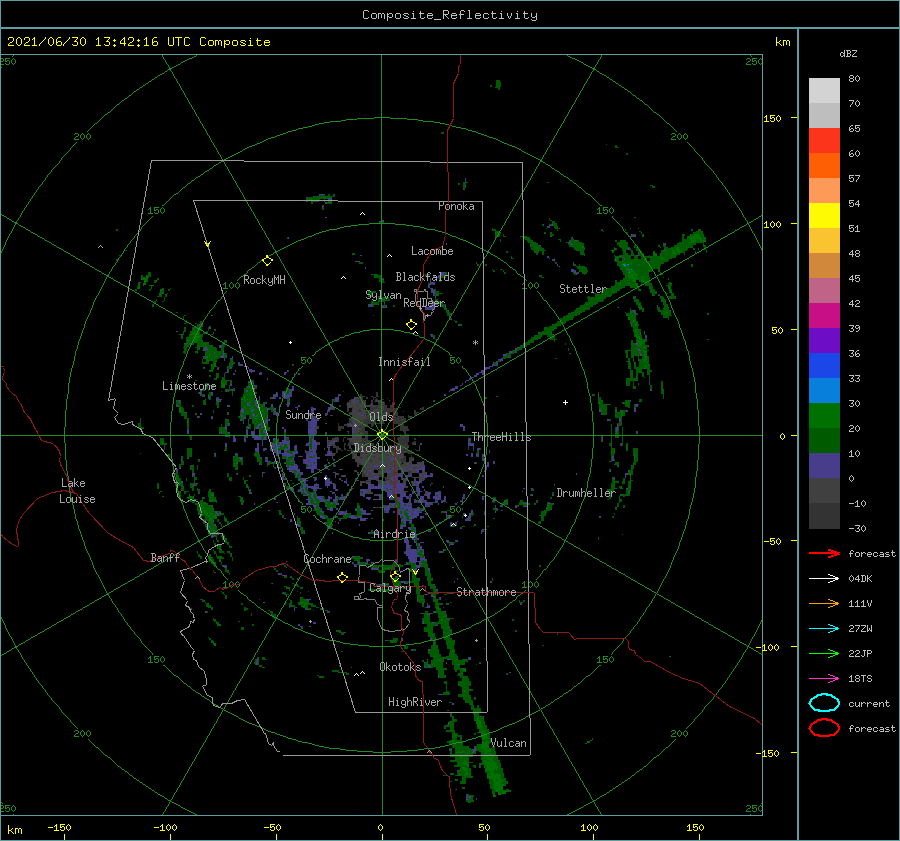Select the magenta 42 dBZ swatch
The image size is (900, 841).
click(824, 315)
